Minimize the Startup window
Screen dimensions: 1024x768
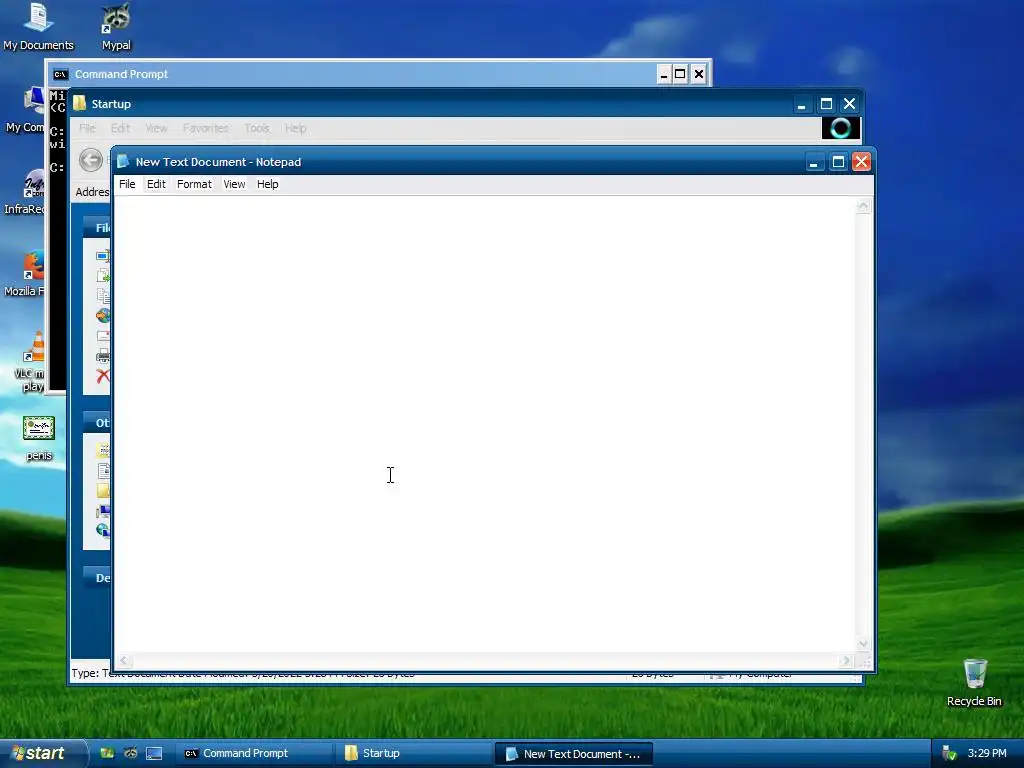click(x=802, y=104)
